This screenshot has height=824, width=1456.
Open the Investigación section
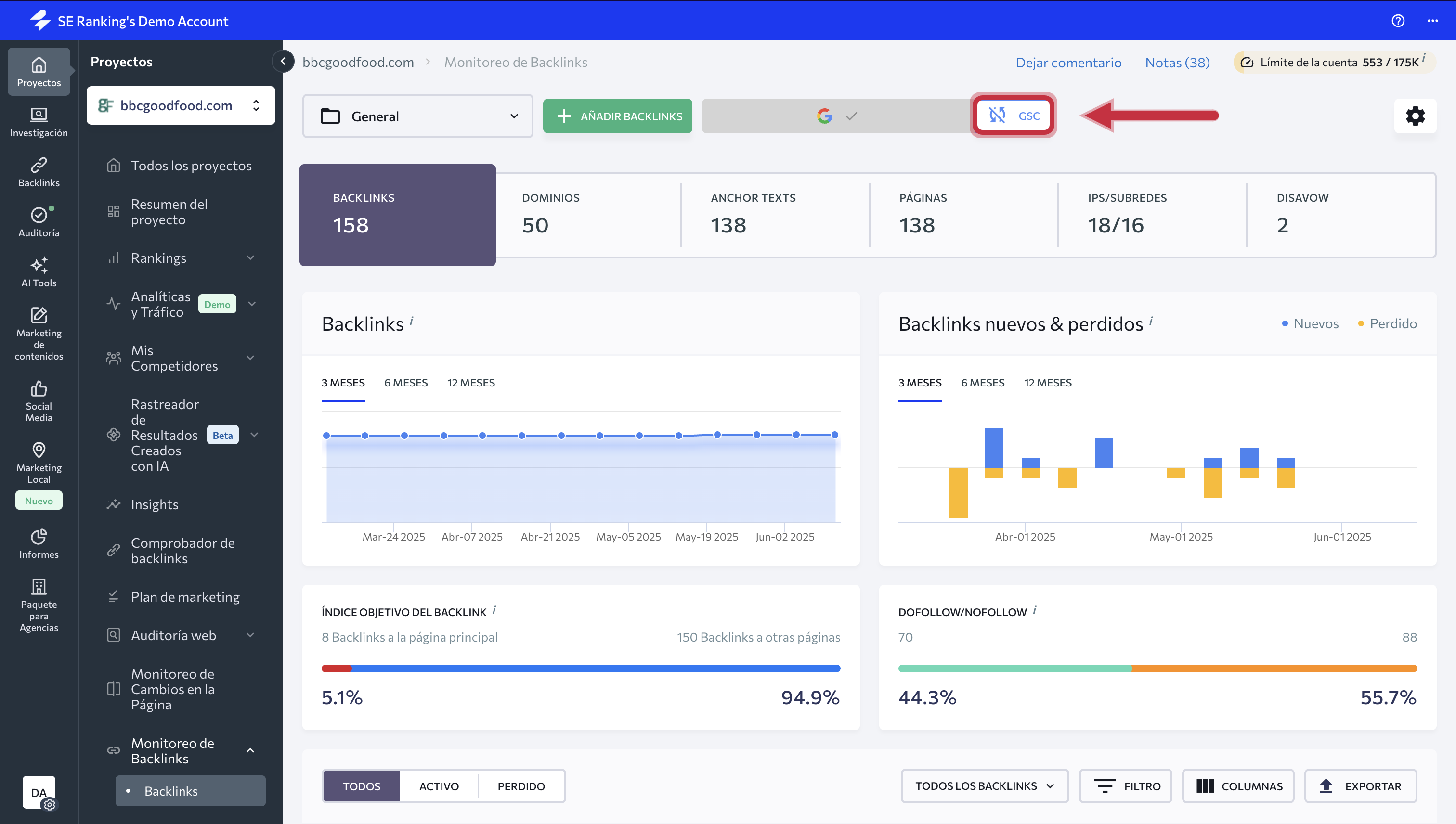point(39,122)
